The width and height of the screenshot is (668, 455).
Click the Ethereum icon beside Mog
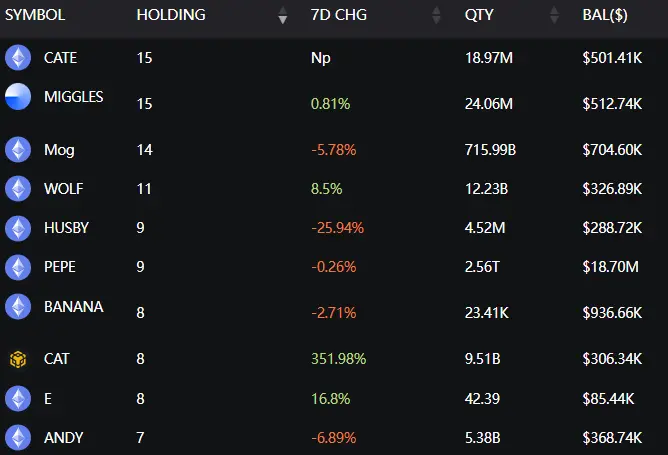click(x=18, y=150)
